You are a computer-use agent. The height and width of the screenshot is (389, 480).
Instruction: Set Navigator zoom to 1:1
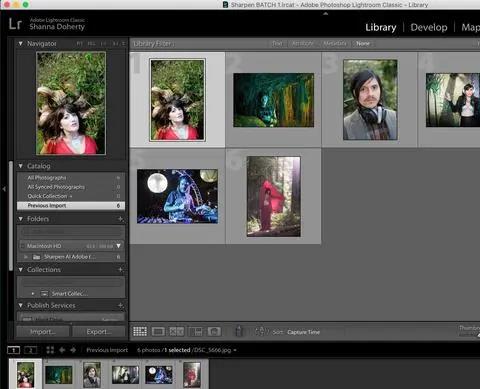pos(104,44)
